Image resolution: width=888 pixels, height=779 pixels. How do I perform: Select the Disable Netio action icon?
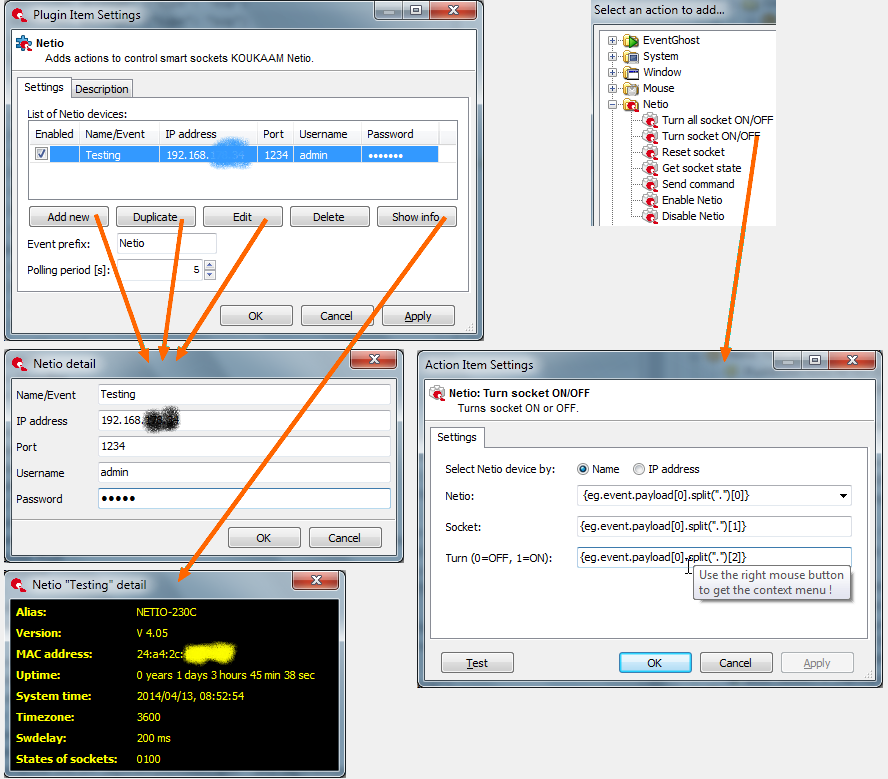(650, 216)
